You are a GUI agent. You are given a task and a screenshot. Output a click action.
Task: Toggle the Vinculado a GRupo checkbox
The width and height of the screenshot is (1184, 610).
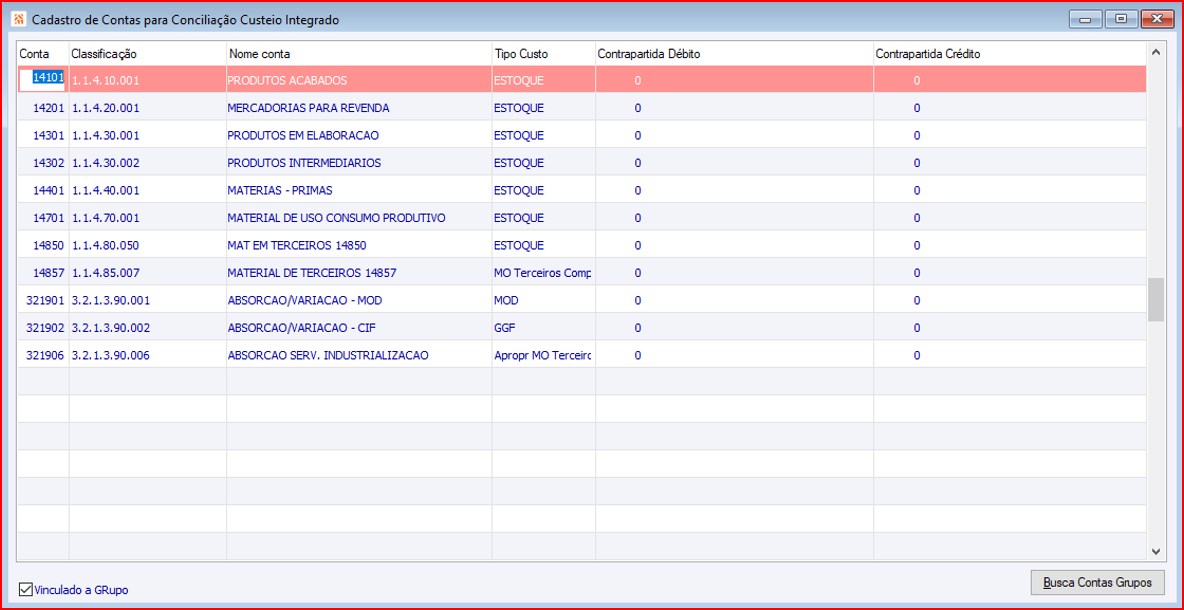[x=26, y=590]
